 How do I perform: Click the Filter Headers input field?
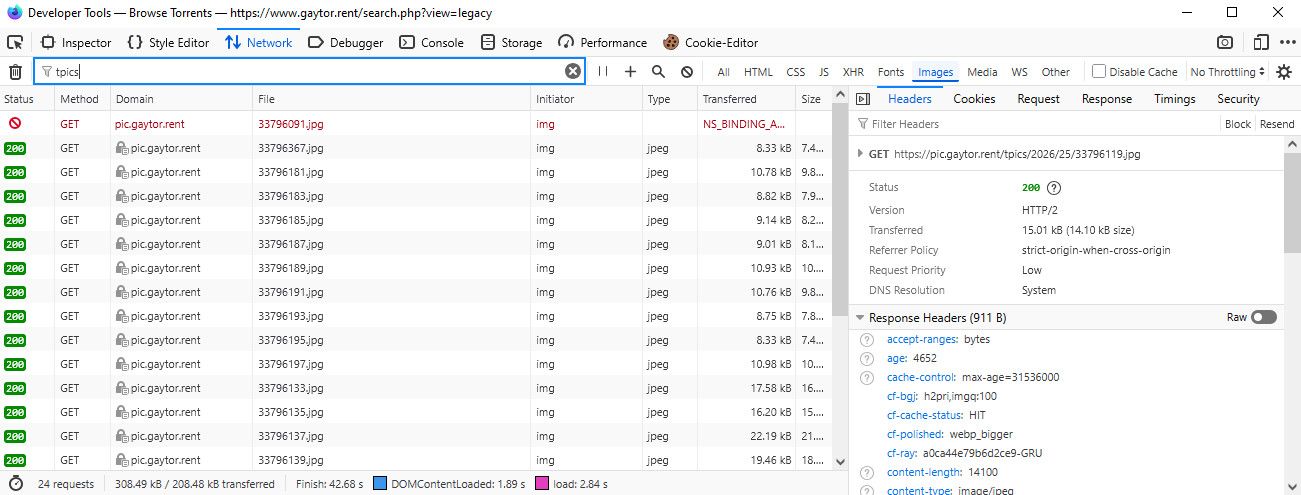(x=1036, y=124)
